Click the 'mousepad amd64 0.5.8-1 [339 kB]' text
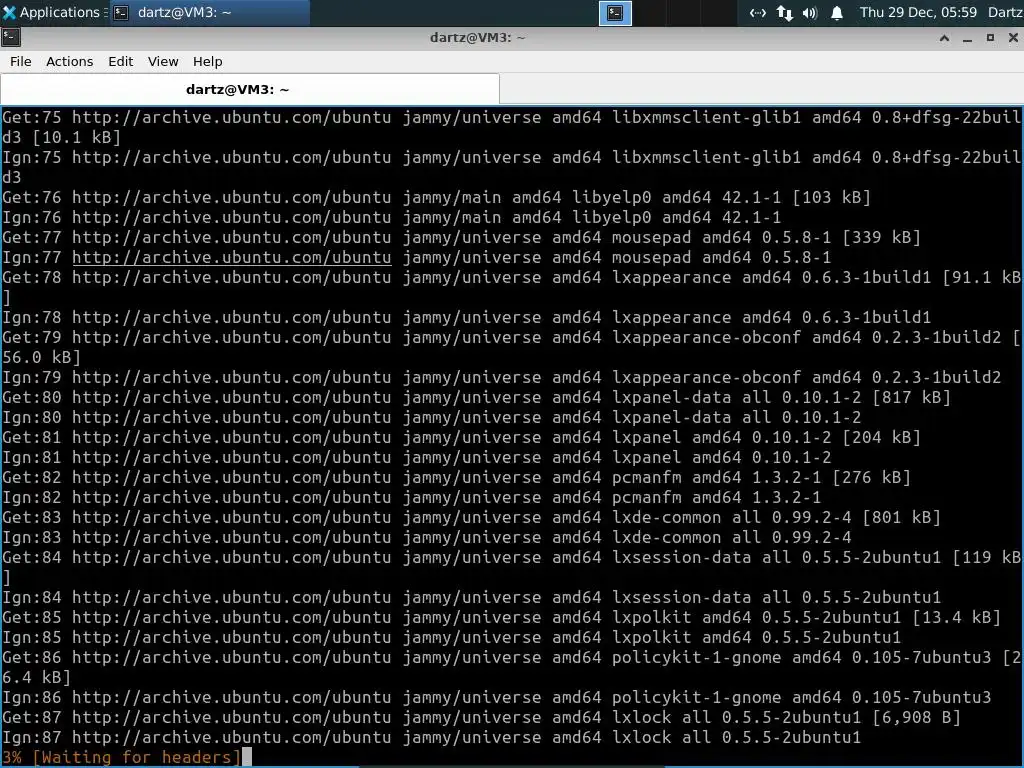 coord(766,237)
